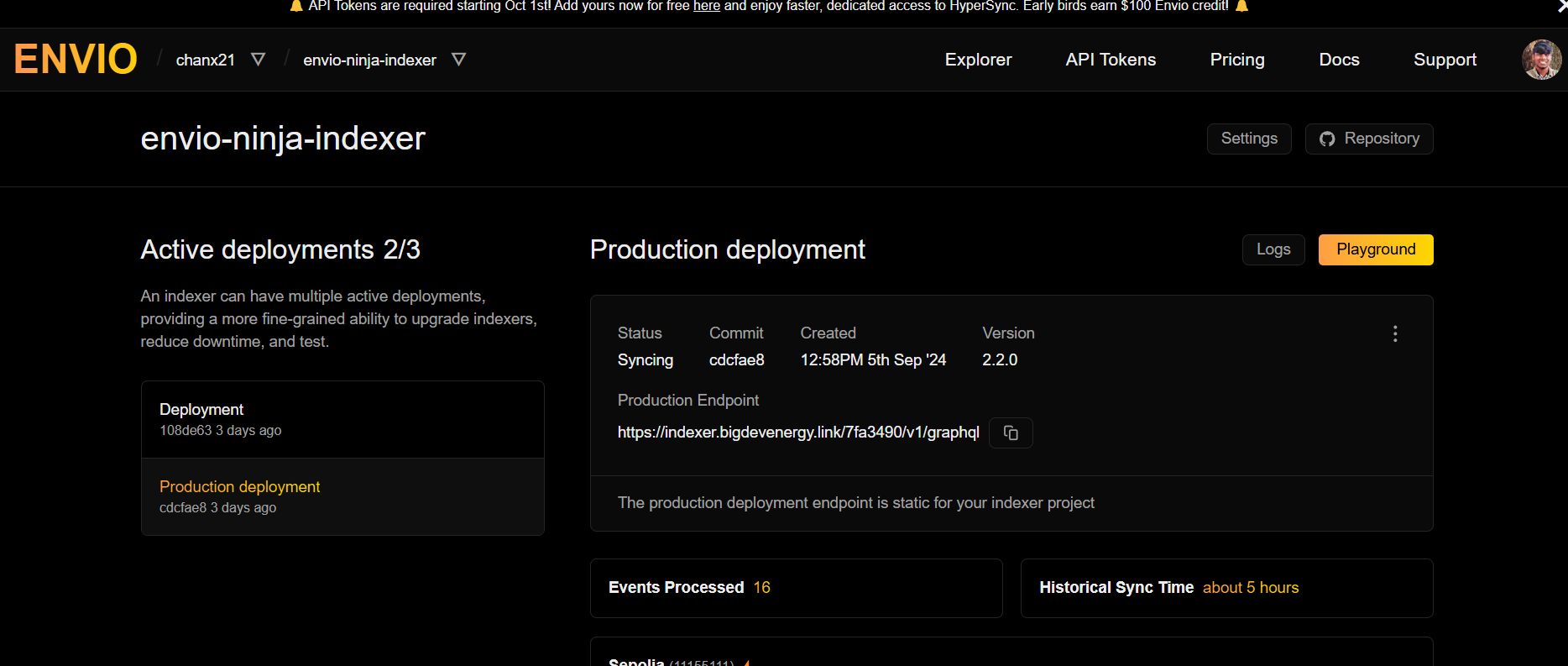The height and width of the screenshot is (666, 1568).
Task: Select the Production deployment cdcfae8 entry
Action: [x=342, y=496]
